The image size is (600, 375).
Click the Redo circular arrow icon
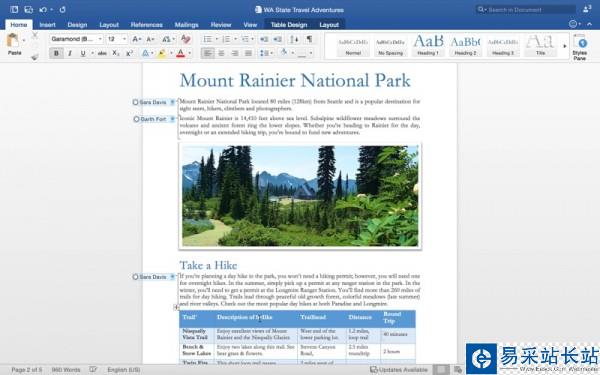pos(62,9)
